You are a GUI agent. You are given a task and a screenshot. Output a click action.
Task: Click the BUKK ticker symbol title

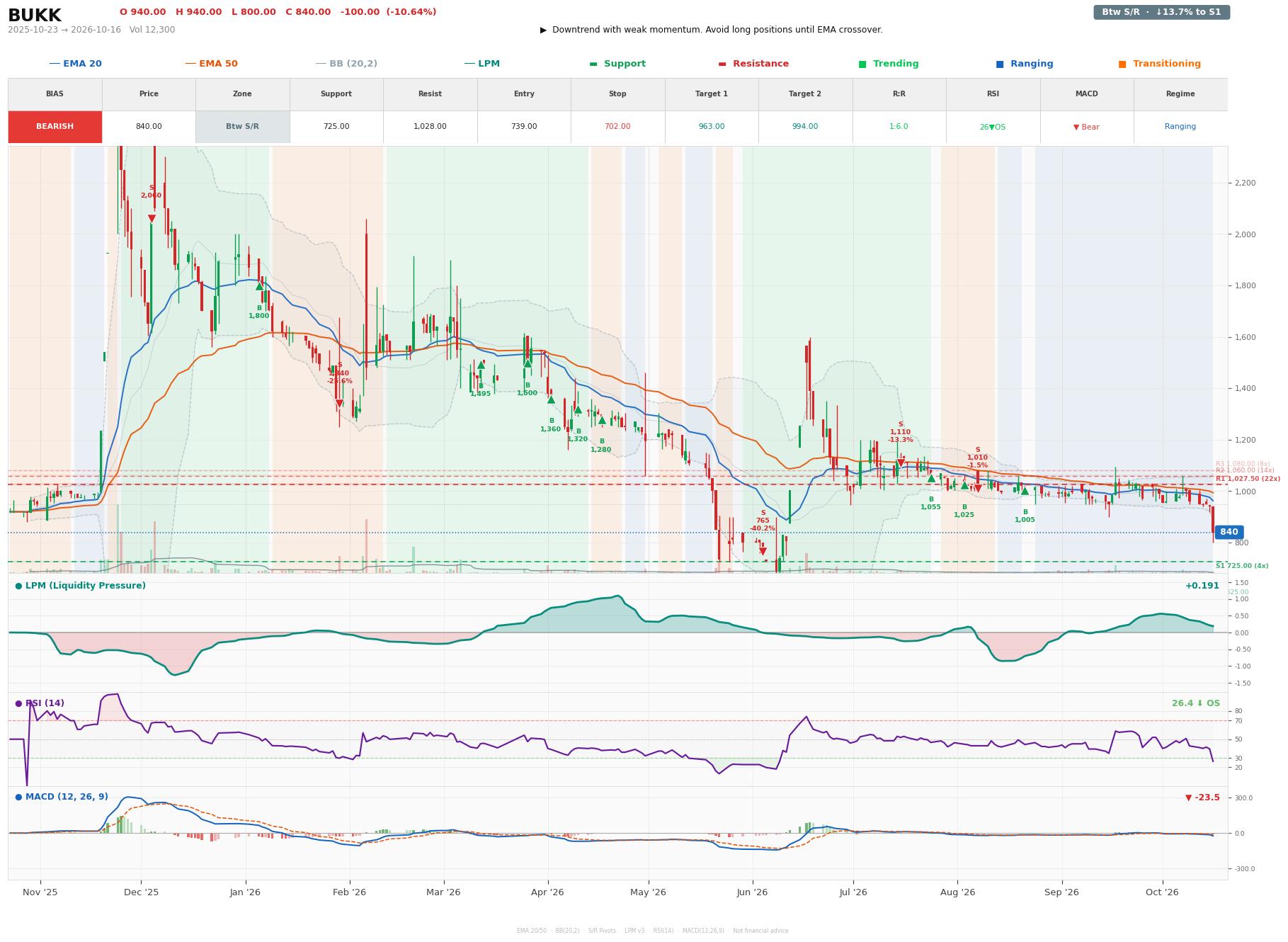[x=35, y=16]
